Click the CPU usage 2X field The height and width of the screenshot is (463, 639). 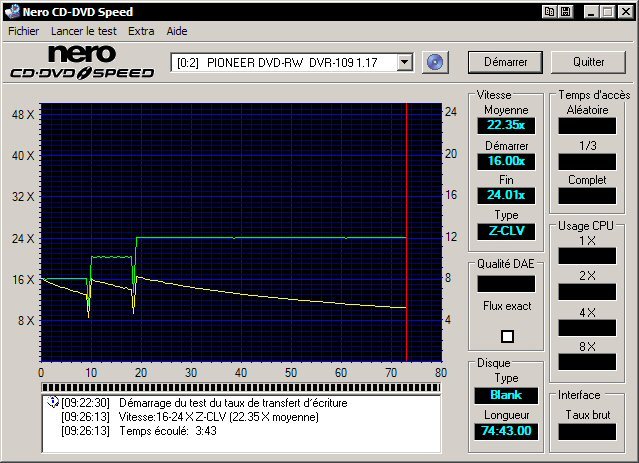click(587, 292)
